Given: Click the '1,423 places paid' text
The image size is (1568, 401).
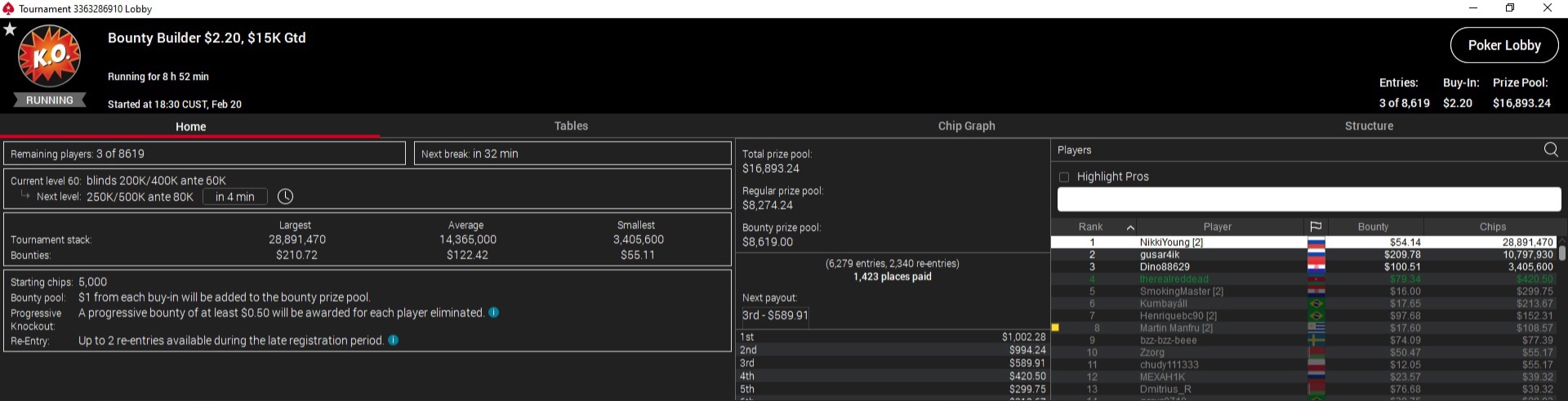Looking at the screenshot, I should click(x=892, y=277).
